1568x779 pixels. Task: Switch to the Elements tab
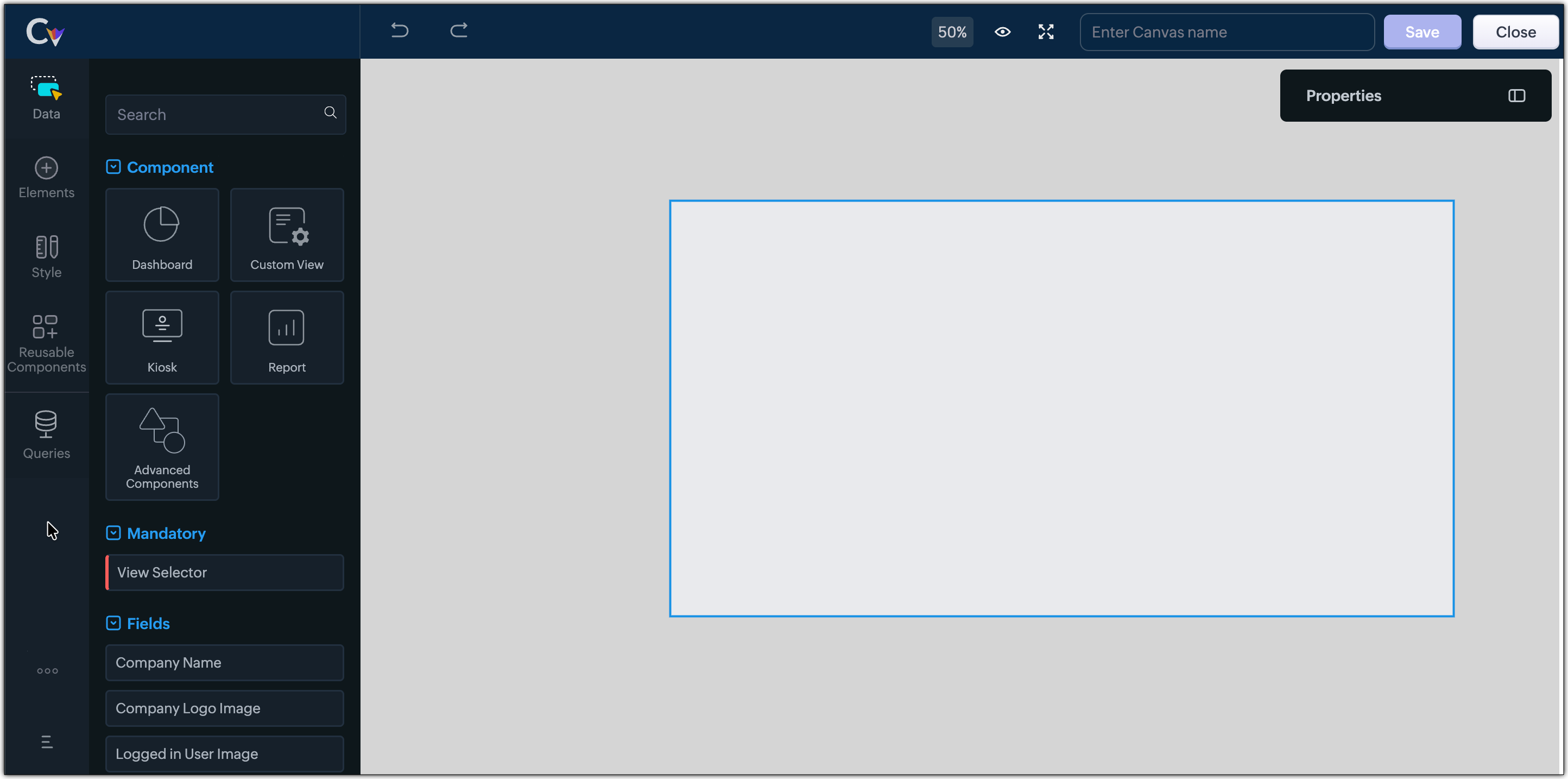(46, 177)
